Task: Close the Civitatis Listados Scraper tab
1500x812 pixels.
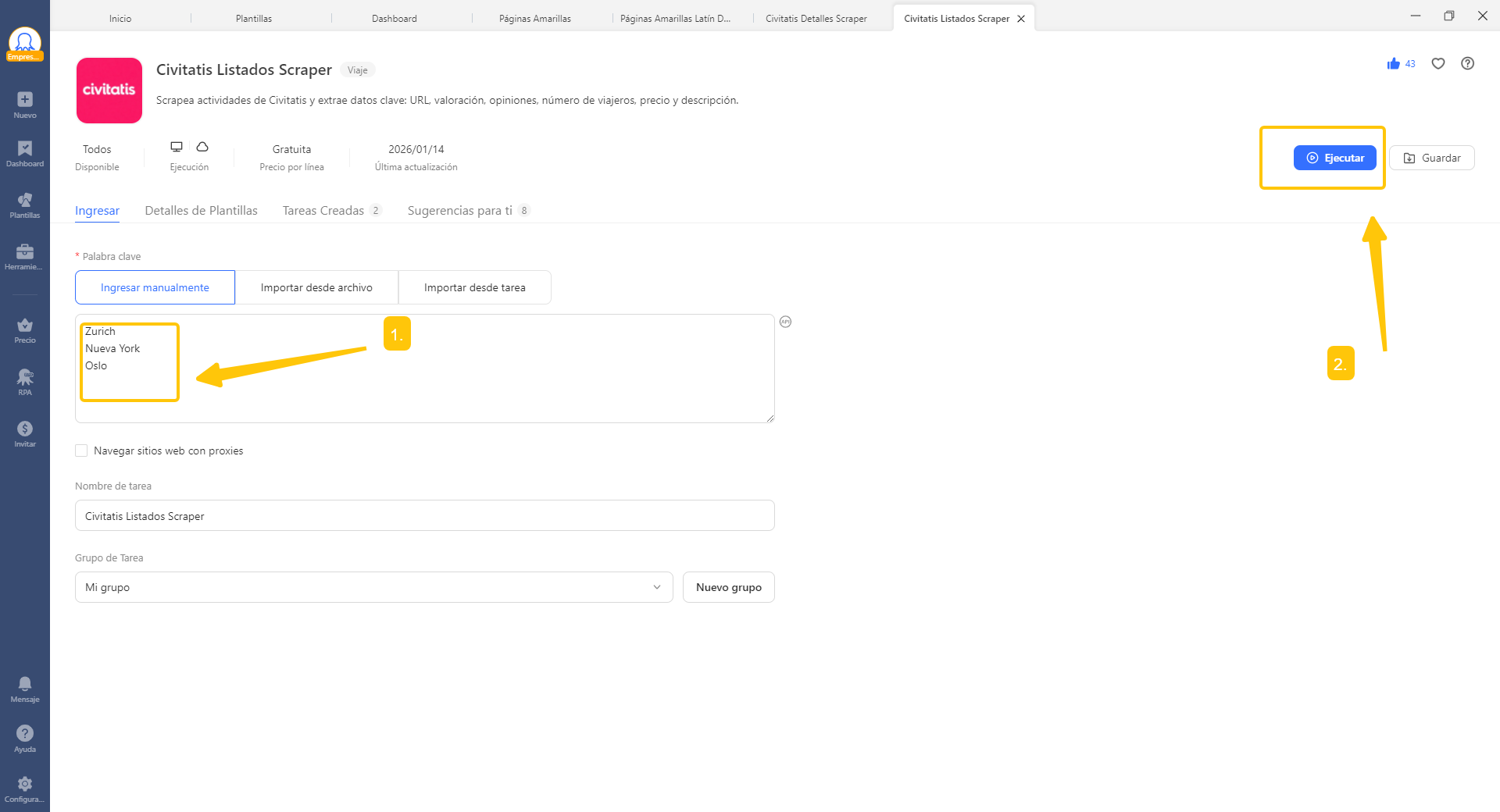Action: (x=1021, y=19)
